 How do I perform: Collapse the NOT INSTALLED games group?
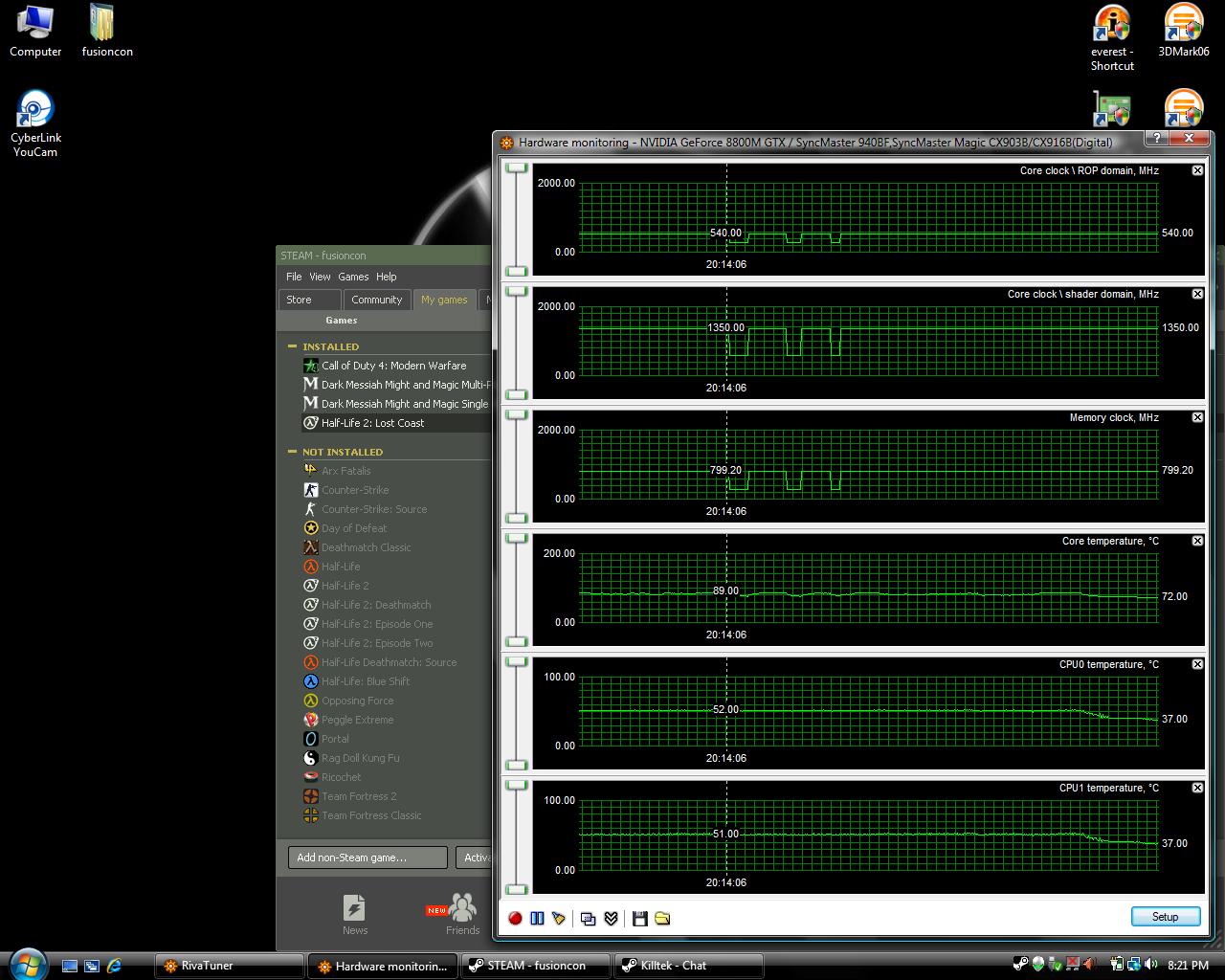(292, 452)
